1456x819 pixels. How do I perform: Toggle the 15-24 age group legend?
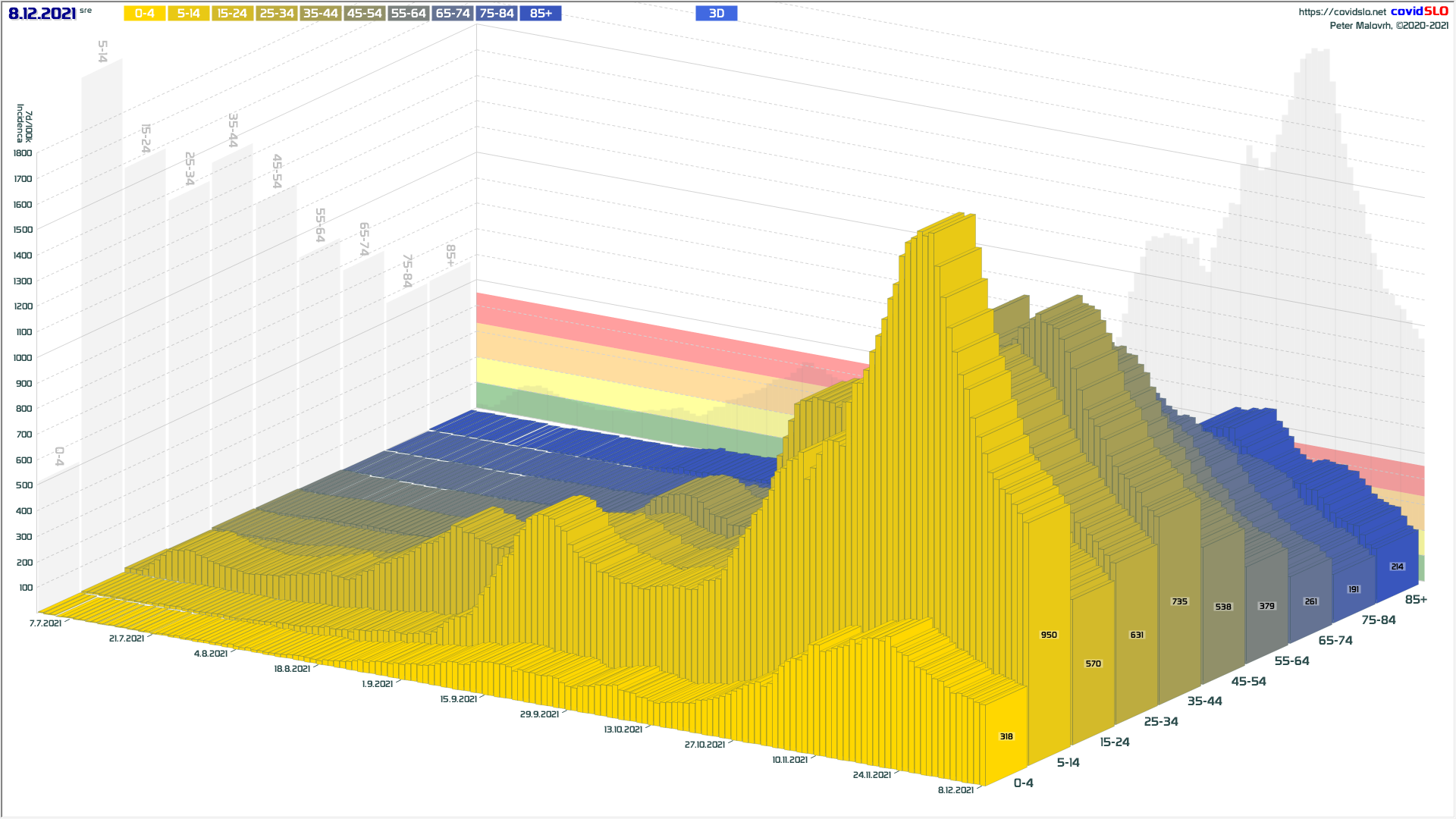click(x=232, y=14)
